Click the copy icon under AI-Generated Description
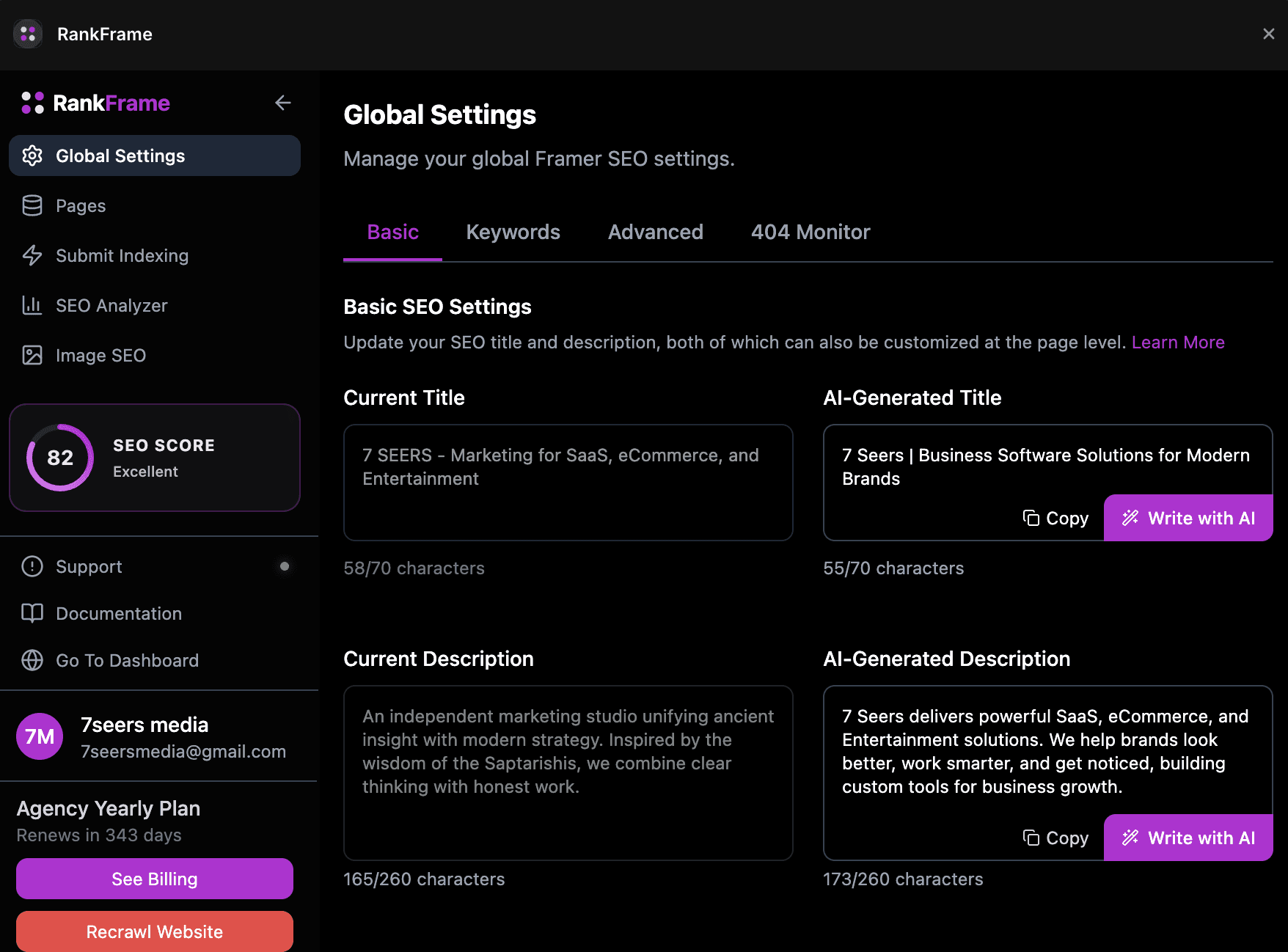1288x952 pixels. (x=1031, y=838)
